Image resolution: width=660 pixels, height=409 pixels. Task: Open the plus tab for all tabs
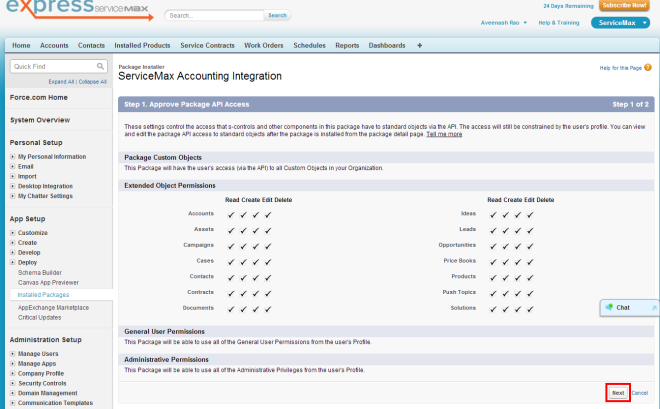pos(419,45)
